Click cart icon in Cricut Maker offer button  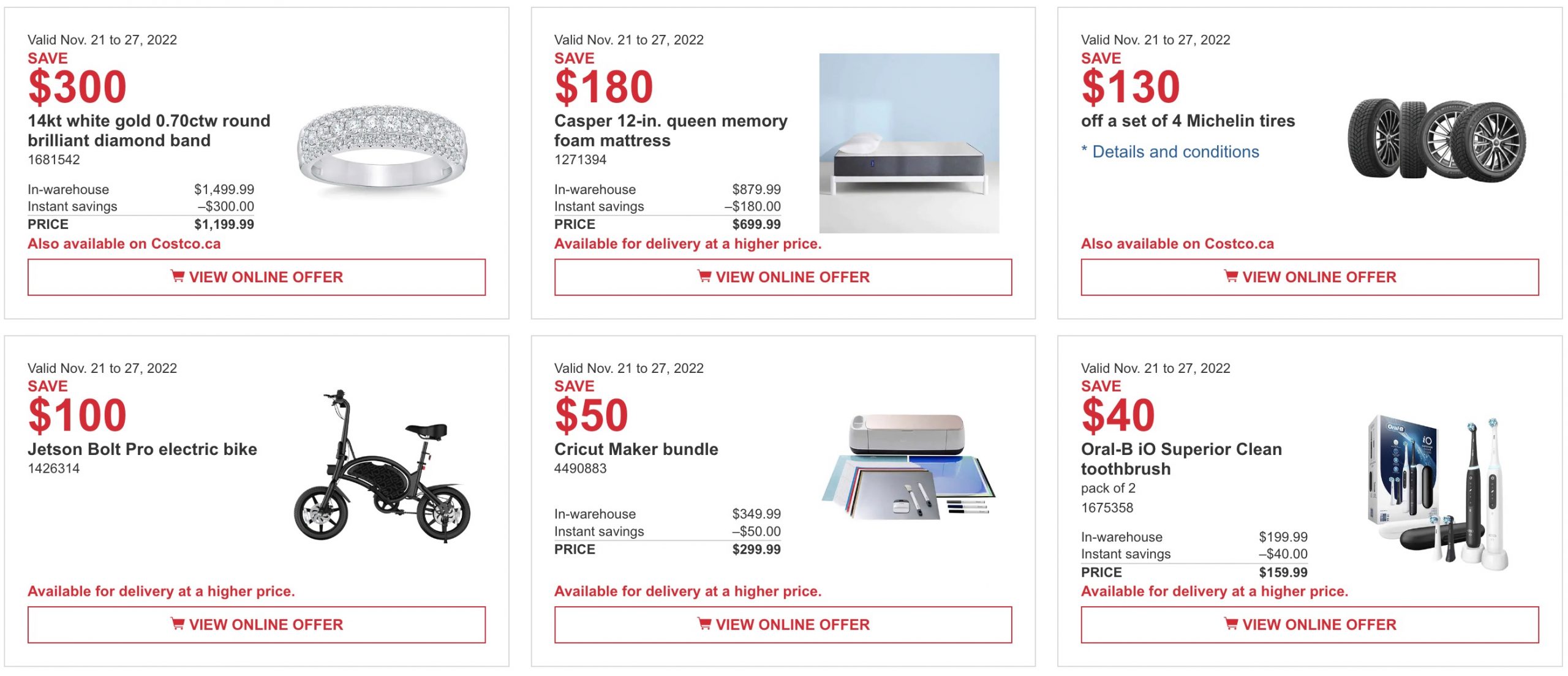click(x=704, y=624)
